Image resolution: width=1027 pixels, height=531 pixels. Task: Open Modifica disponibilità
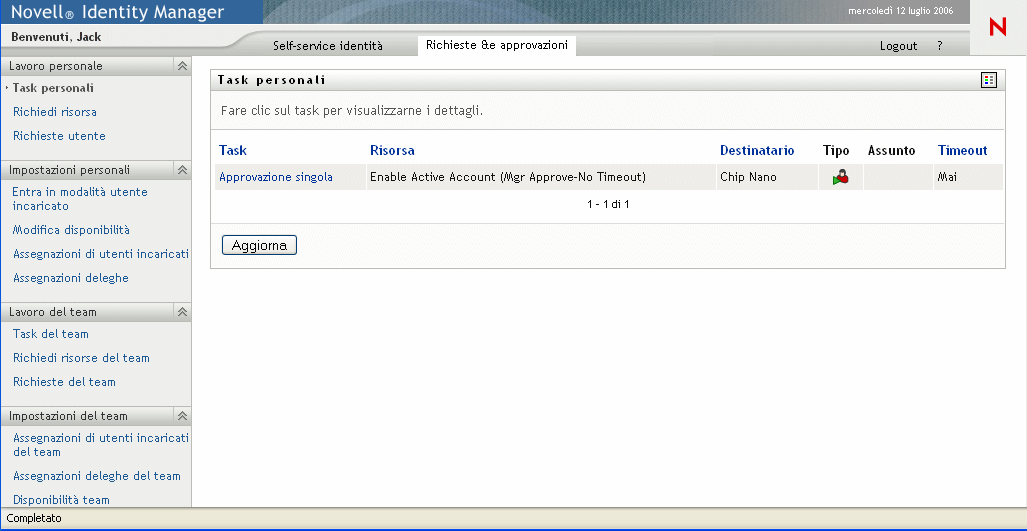coord(71,230)
